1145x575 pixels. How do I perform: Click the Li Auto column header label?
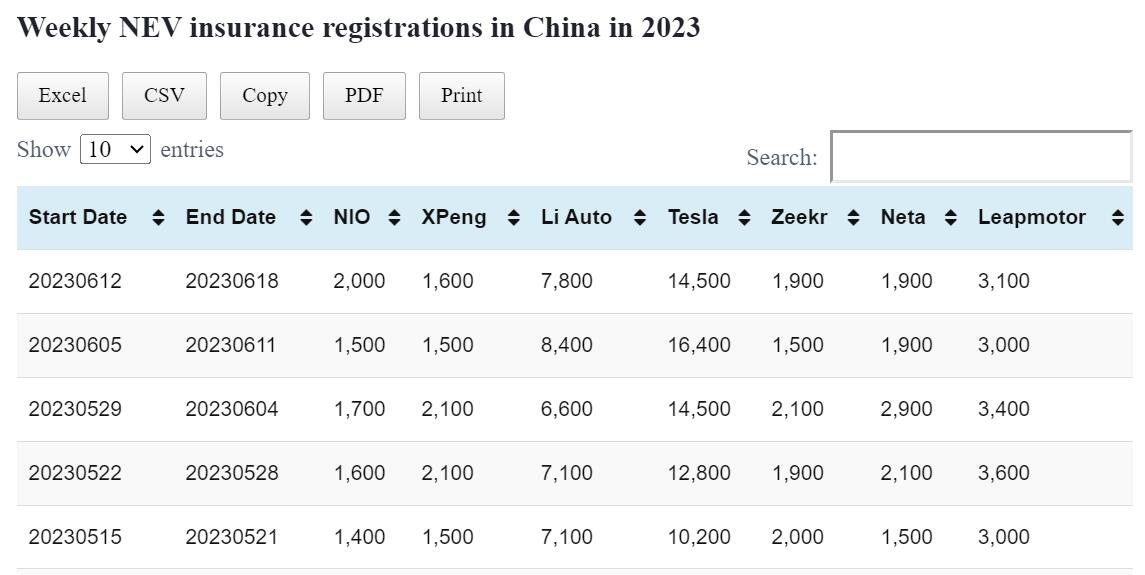(576, 217)
